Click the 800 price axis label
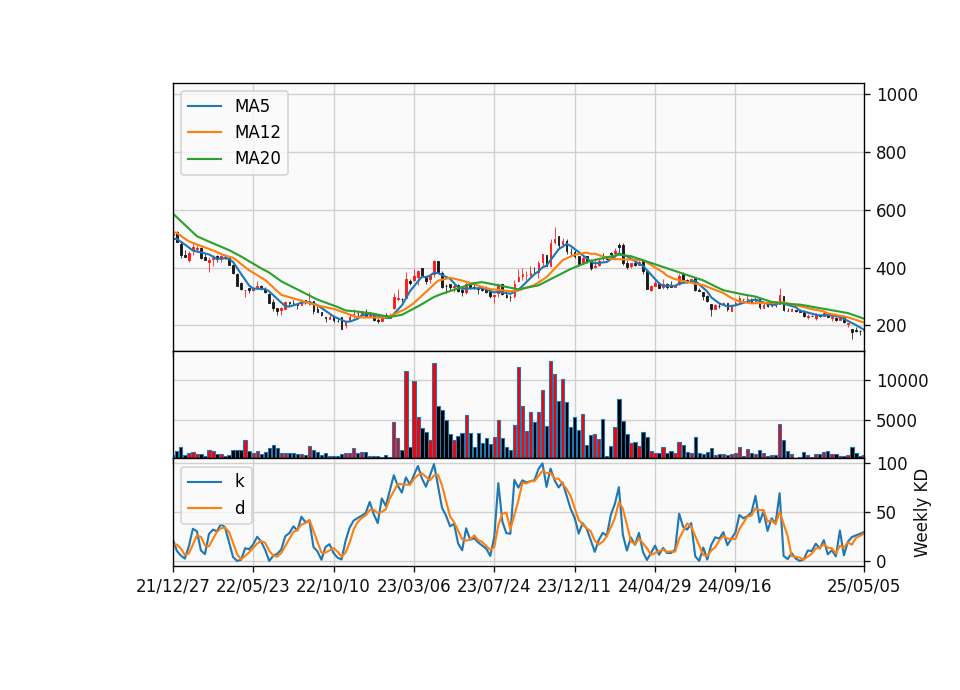Screen dimensions: 960x690 (x=891, y=153)
